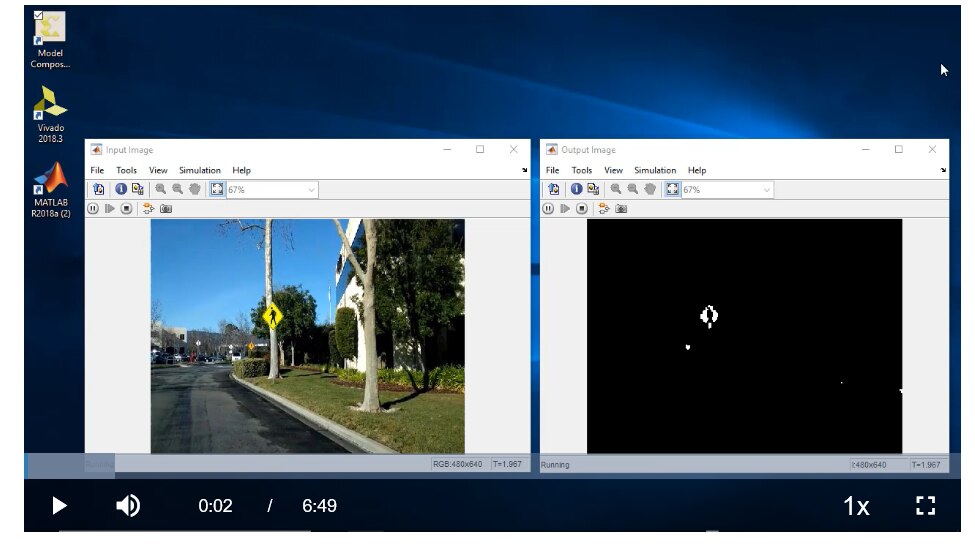Screen dimensions: 975x557
Task: Mute the video using the speaker icon
Action: (128, 505)
